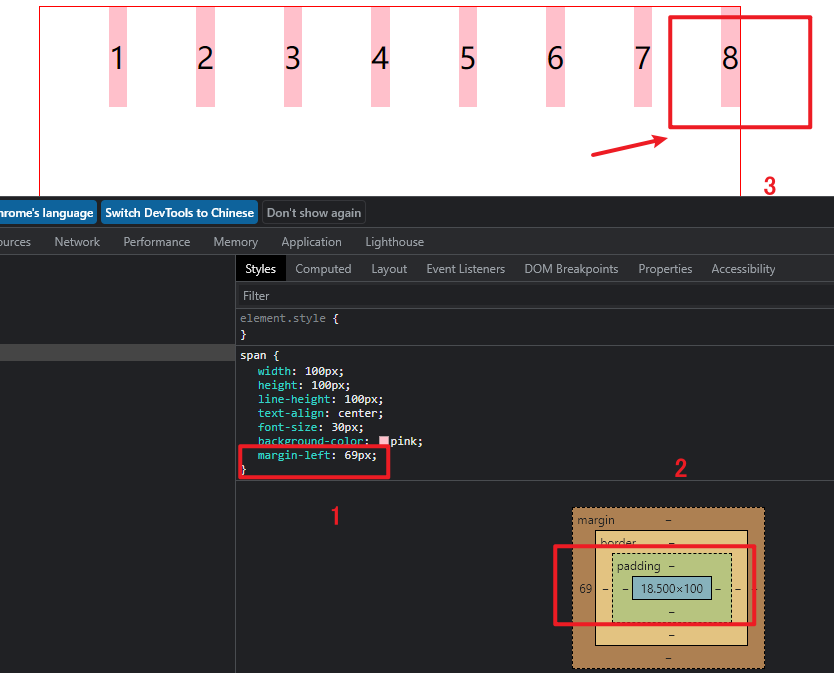Focus the styles Filter input field
Screen dimensions: 834x673
(535, 296)
